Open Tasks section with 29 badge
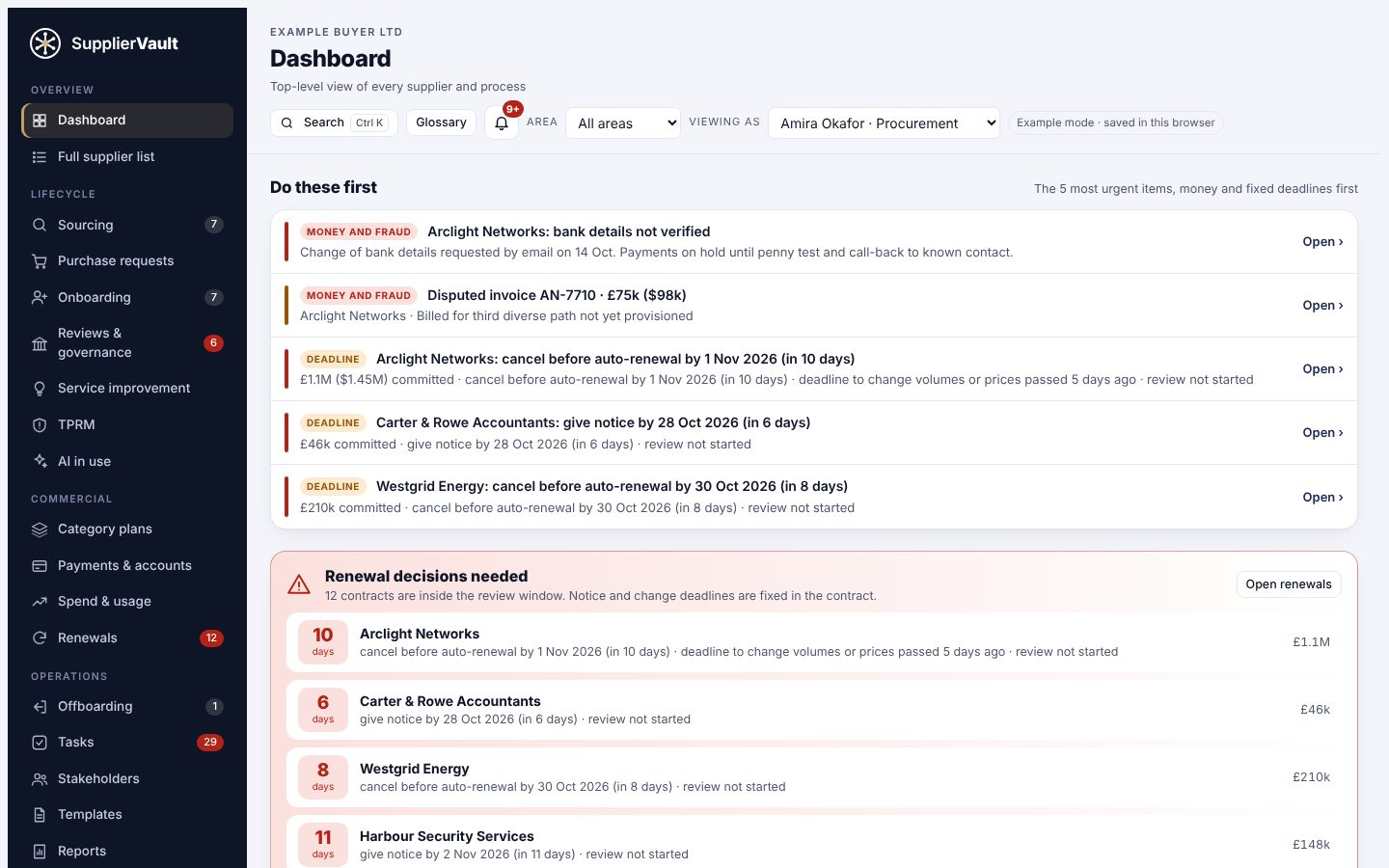 pyautogui.click(x=127, y=743)
